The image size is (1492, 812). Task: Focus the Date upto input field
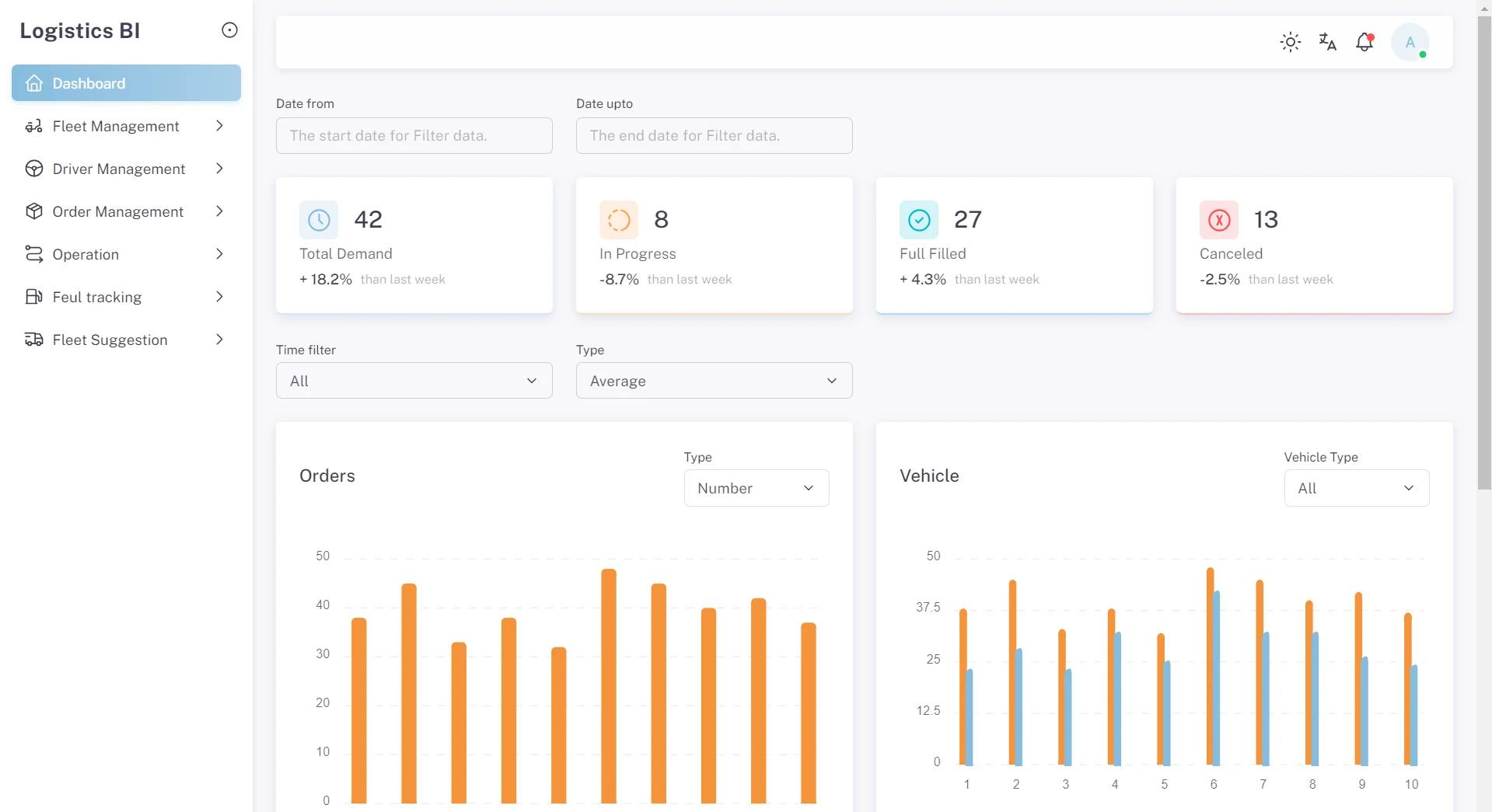(x=715, y=135)
